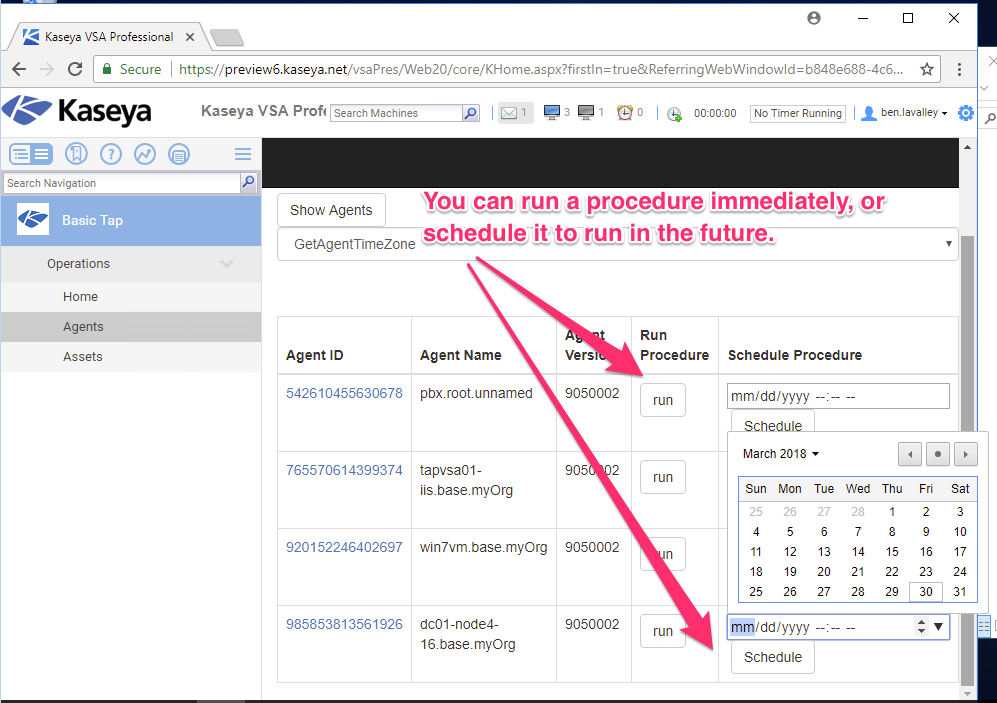Click the date spinner for dc01-node4-16 row
Screen dimensions: 997x703
pyautogui.click(x=921, y=627)
